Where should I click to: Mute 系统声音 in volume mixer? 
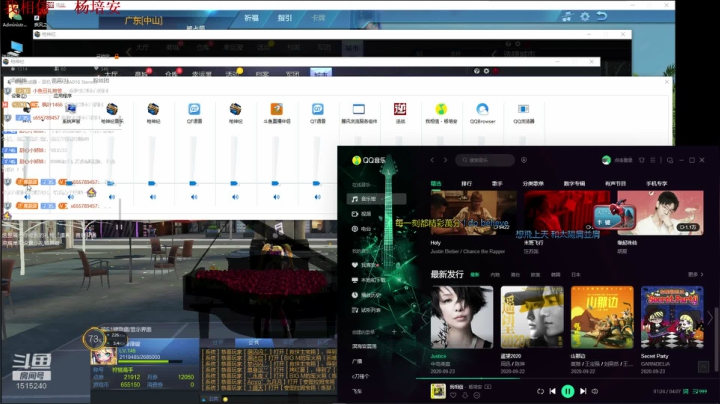[x=70, y=197]
